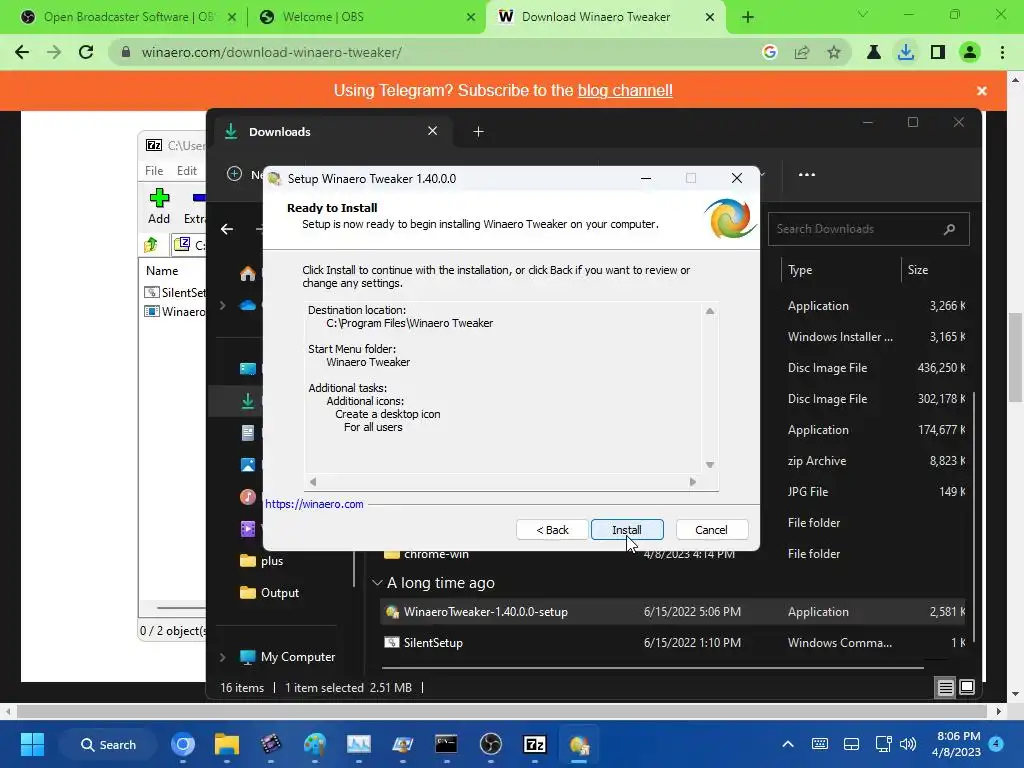This screenshot has width=1024, height=768.
Task: Add a new tab in File Explorer
Action: (478, 132)
